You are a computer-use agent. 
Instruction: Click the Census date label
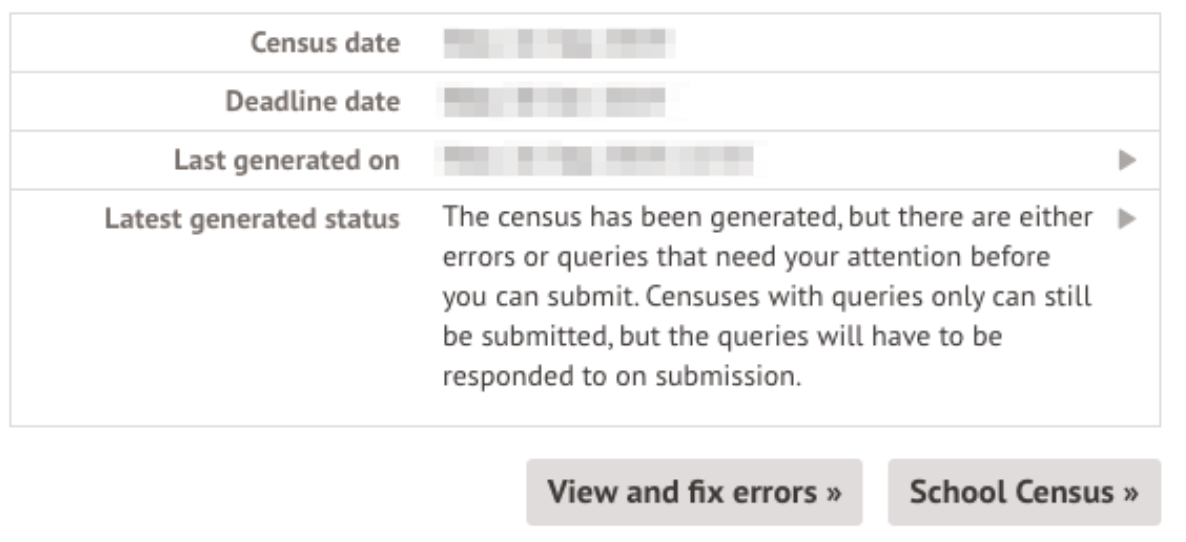coord(325,44)
